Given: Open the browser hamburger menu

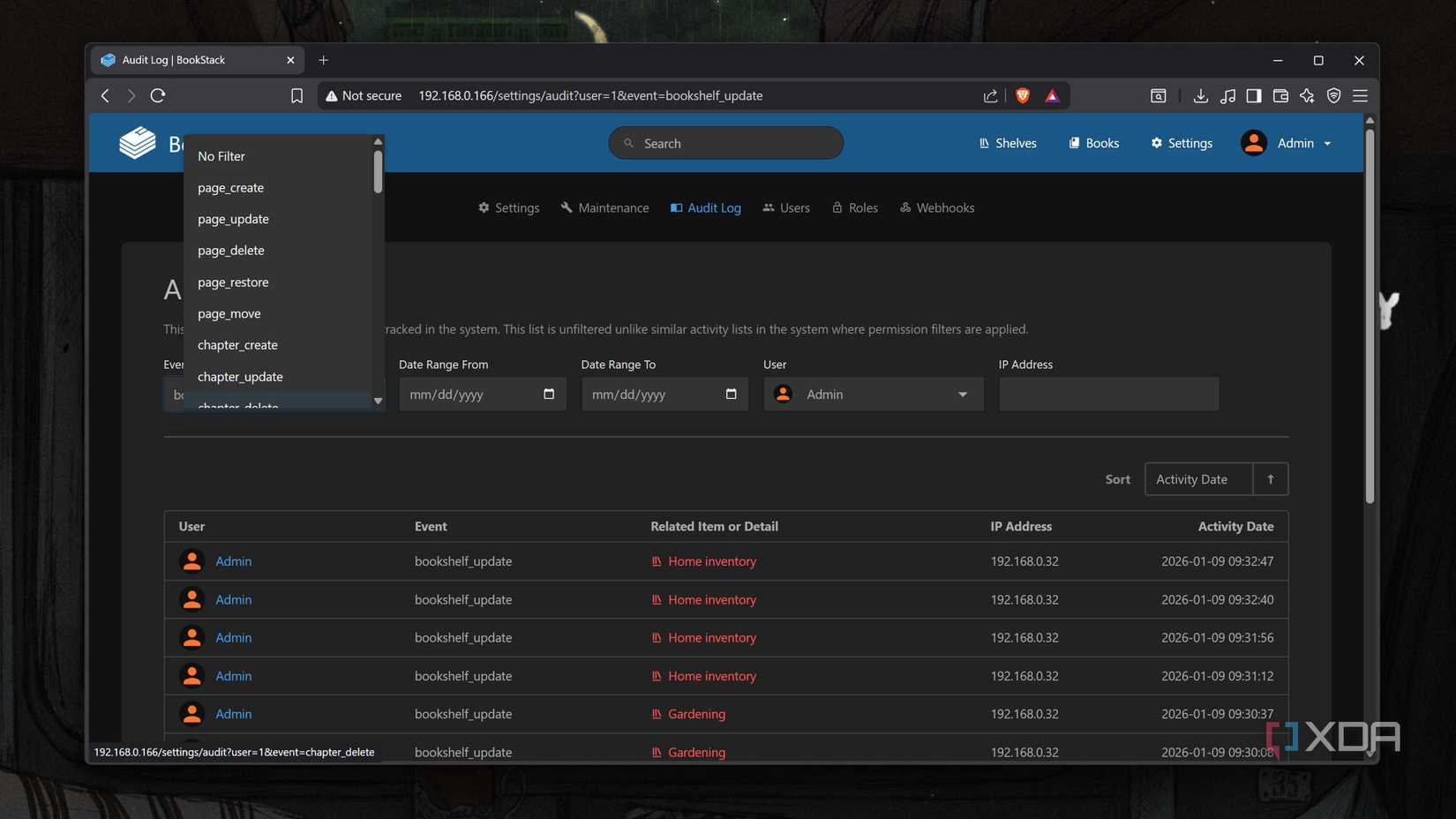Looking at the screenshot, I should coord(1360,95).
